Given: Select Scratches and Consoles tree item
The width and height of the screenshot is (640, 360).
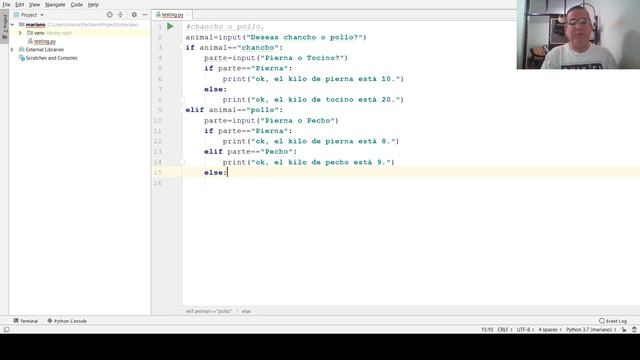Looking at the screenshot, I should point(51,58).
